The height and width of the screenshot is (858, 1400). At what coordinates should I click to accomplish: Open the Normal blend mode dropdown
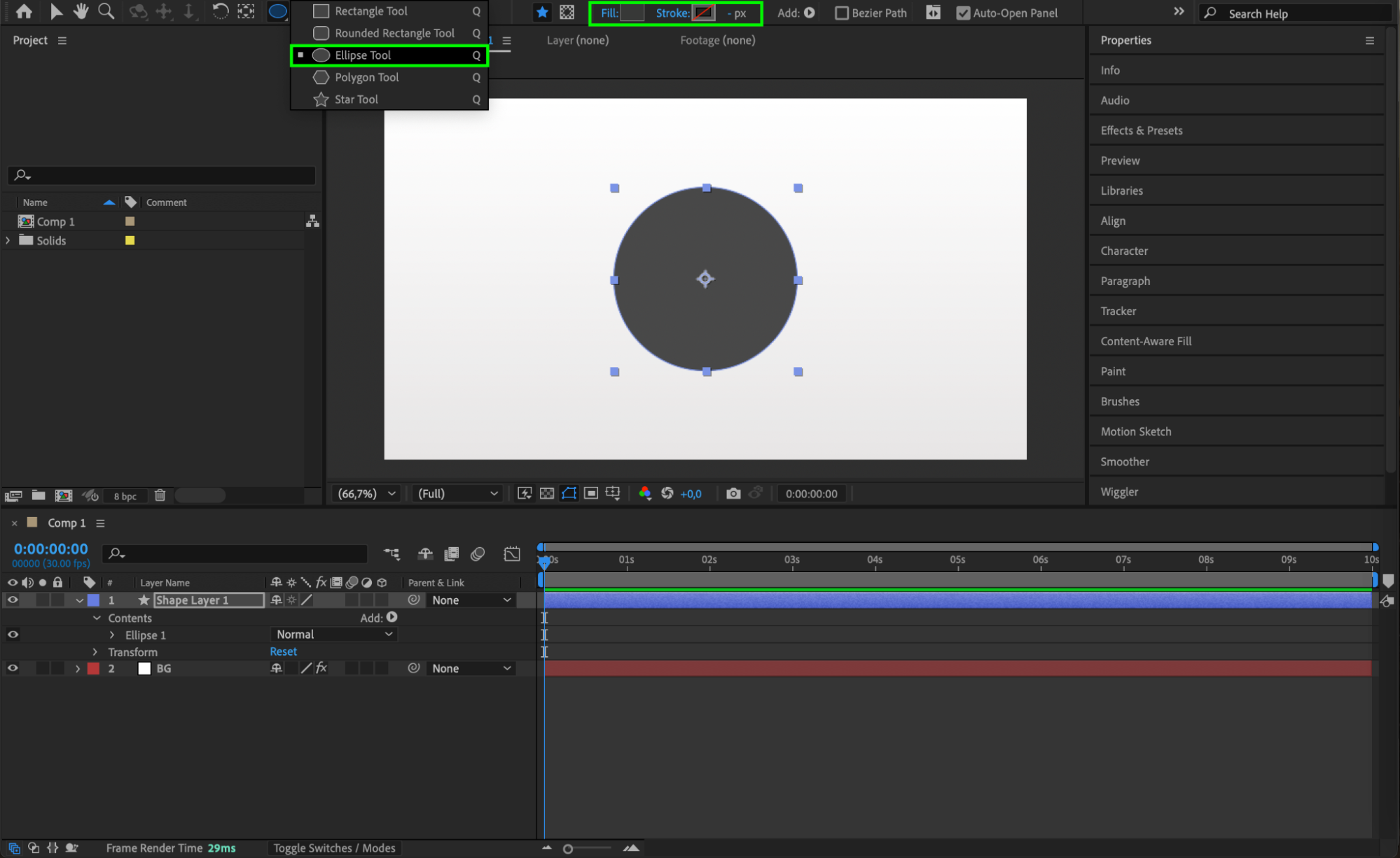pos(334,635)
